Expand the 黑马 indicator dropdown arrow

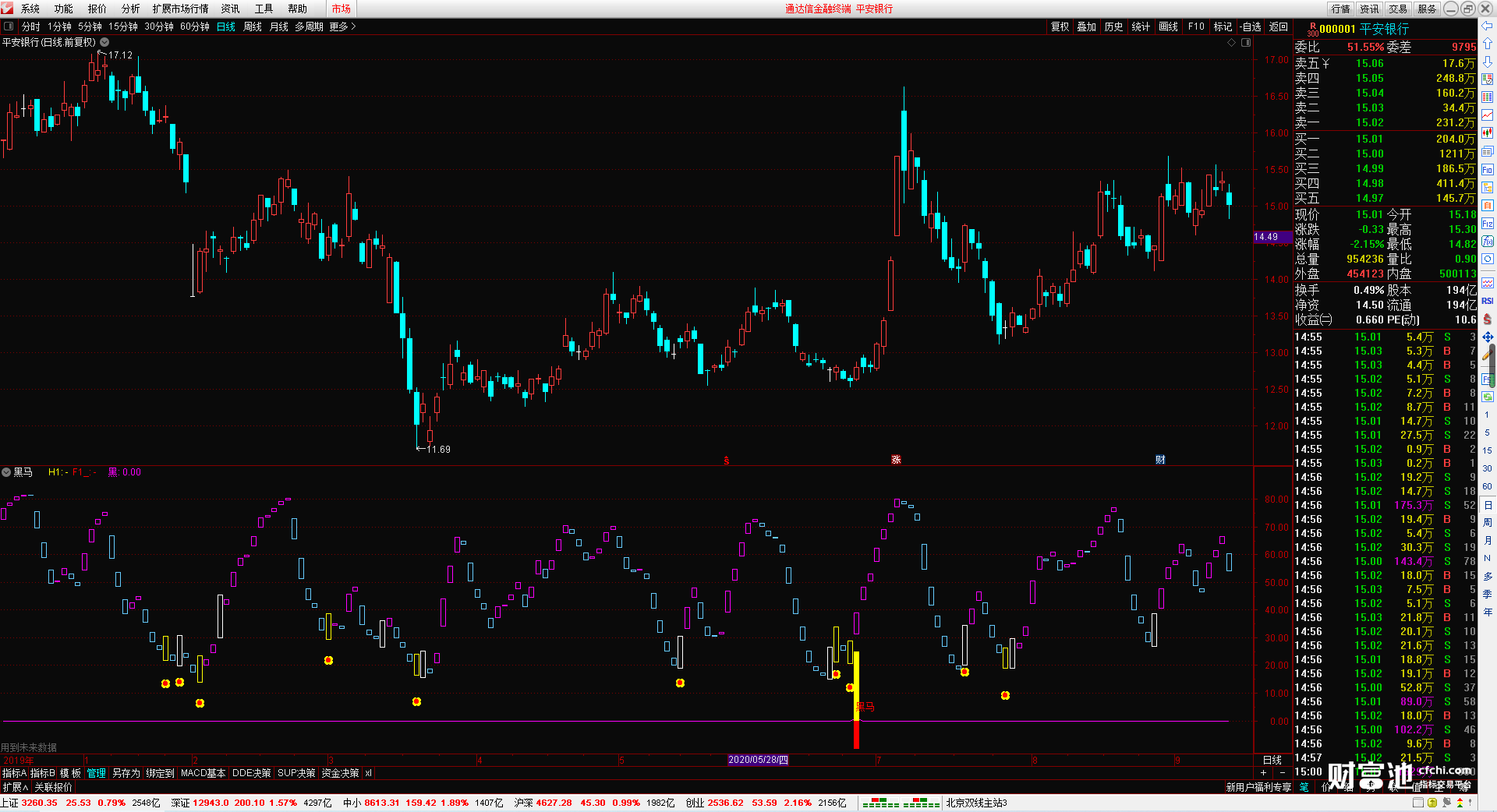pyautogui.click(x=6, y=472)
